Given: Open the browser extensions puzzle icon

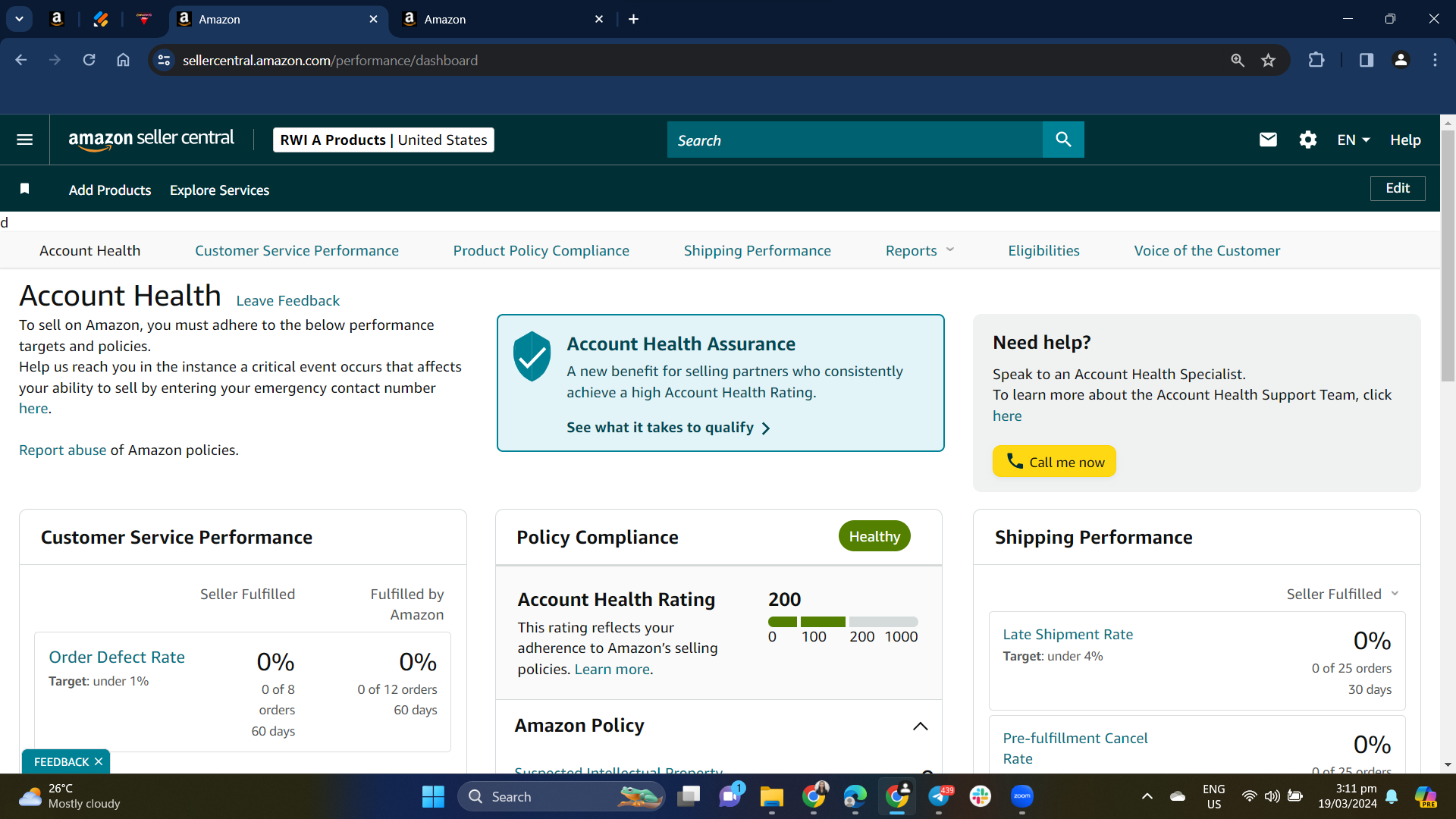Looking at the screenshot, I should tap(1316, 60).
